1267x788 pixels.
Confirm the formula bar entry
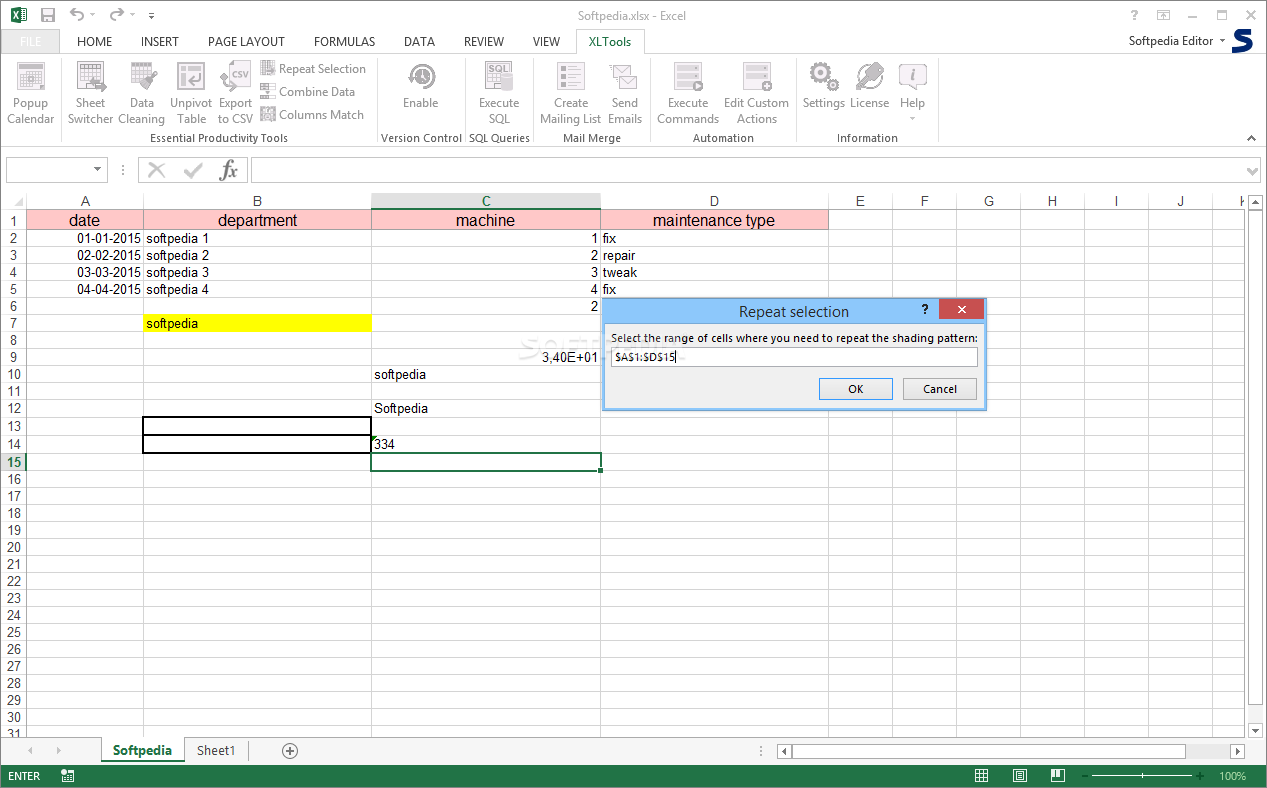point(193,170)
